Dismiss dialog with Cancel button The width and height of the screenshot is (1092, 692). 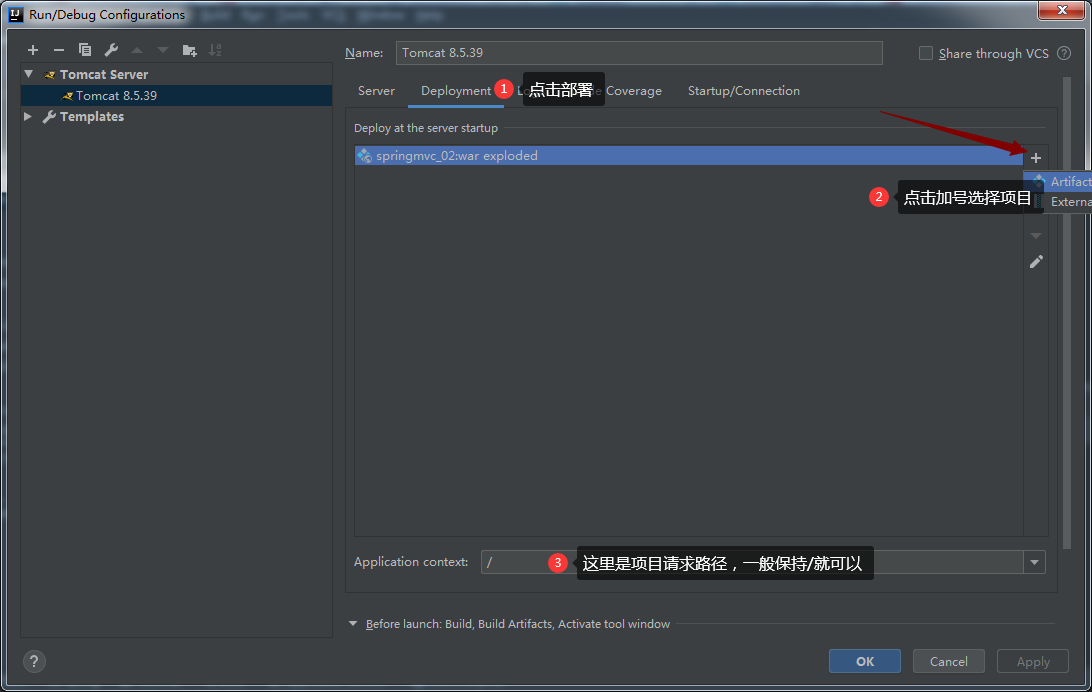[949, 661]
